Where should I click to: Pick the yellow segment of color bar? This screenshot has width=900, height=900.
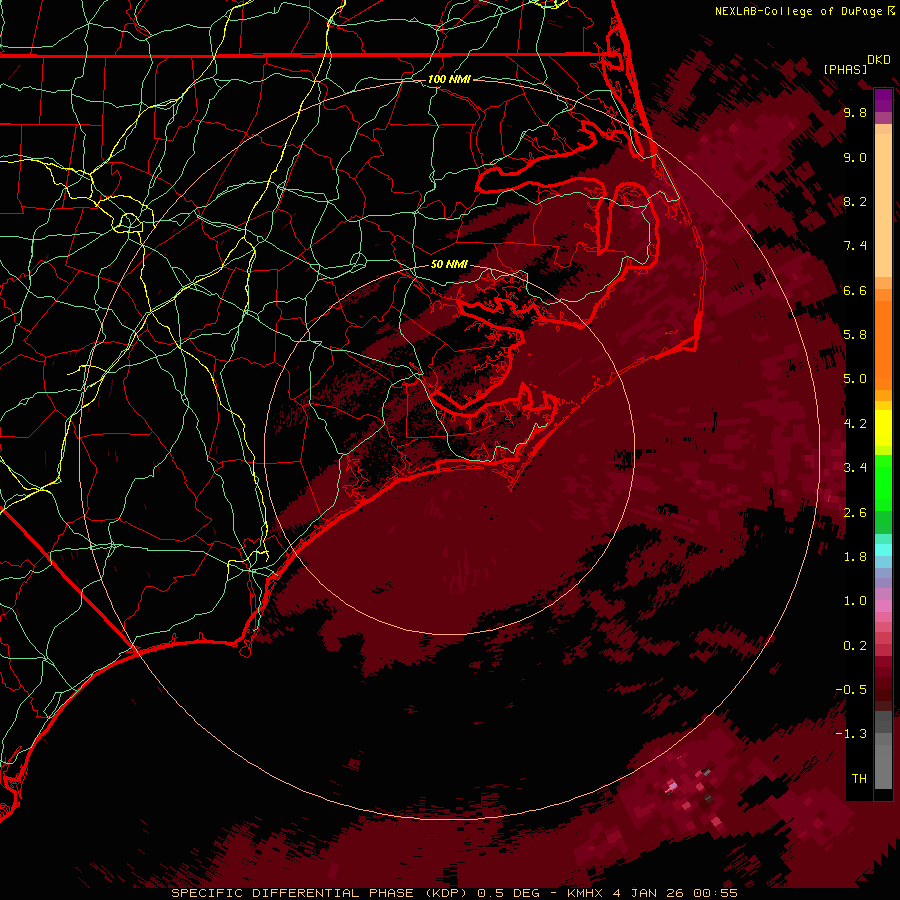pos(883,428)
